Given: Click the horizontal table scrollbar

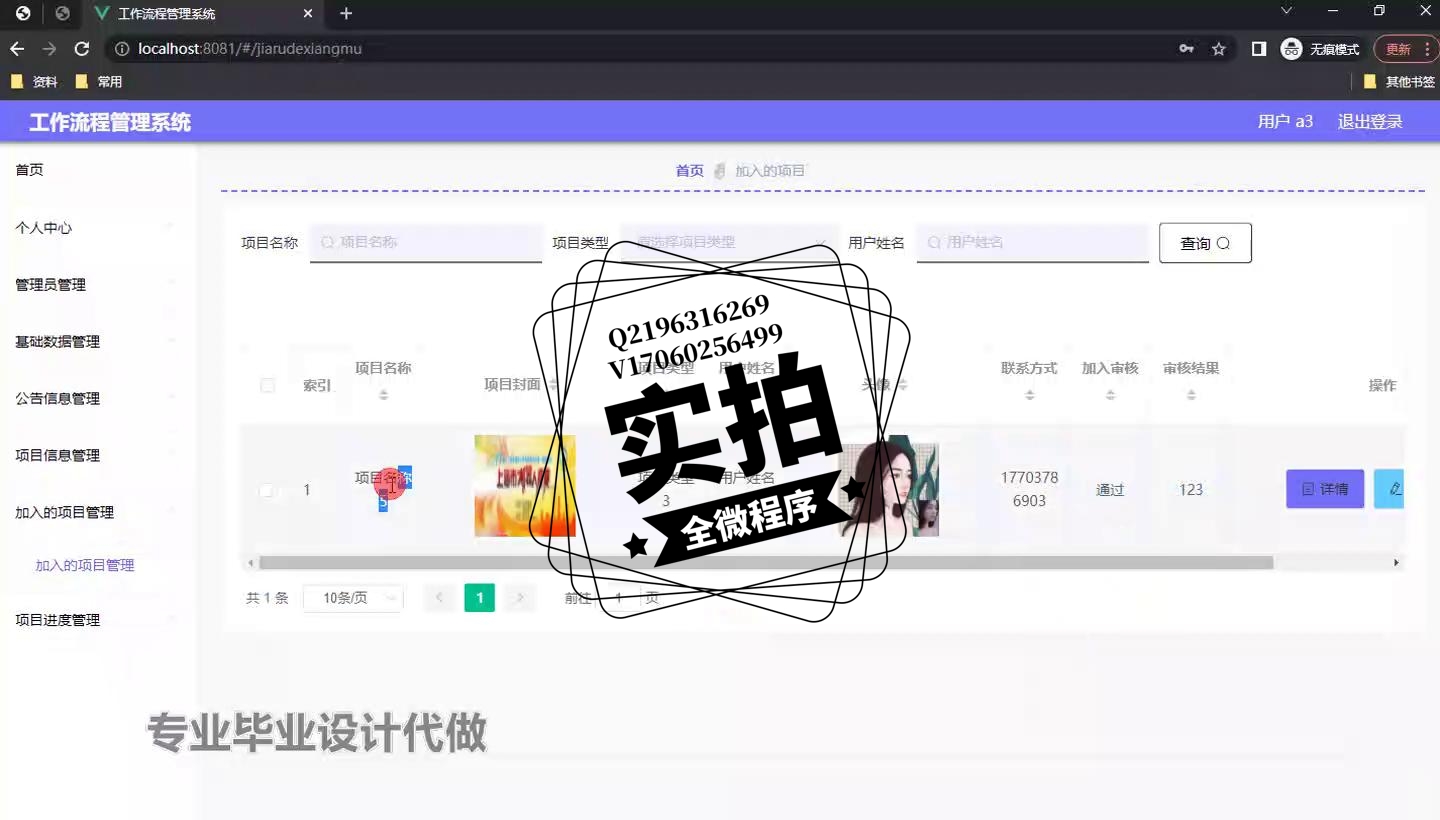Looking at the screenshot, I should click(x=766, y=563).
